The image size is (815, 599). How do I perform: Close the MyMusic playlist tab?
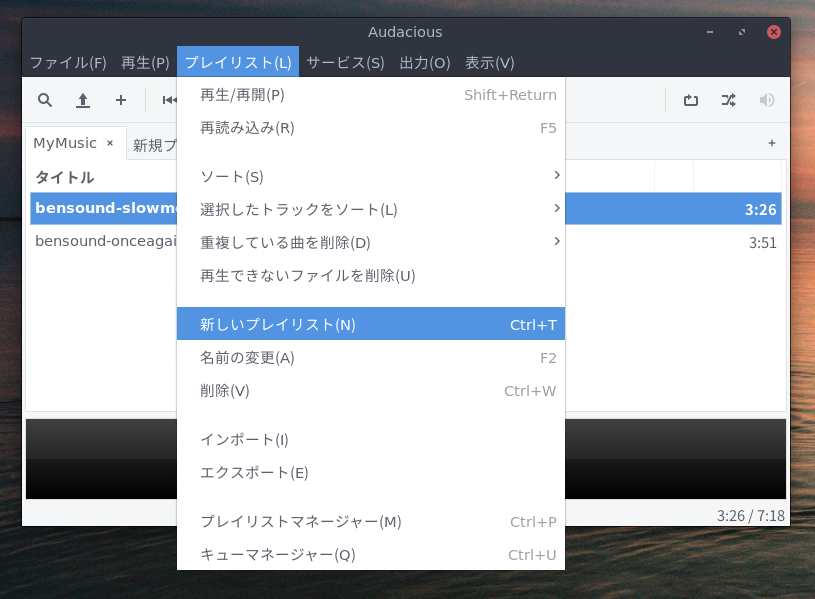pyautogui.click(x=110, y=143)
